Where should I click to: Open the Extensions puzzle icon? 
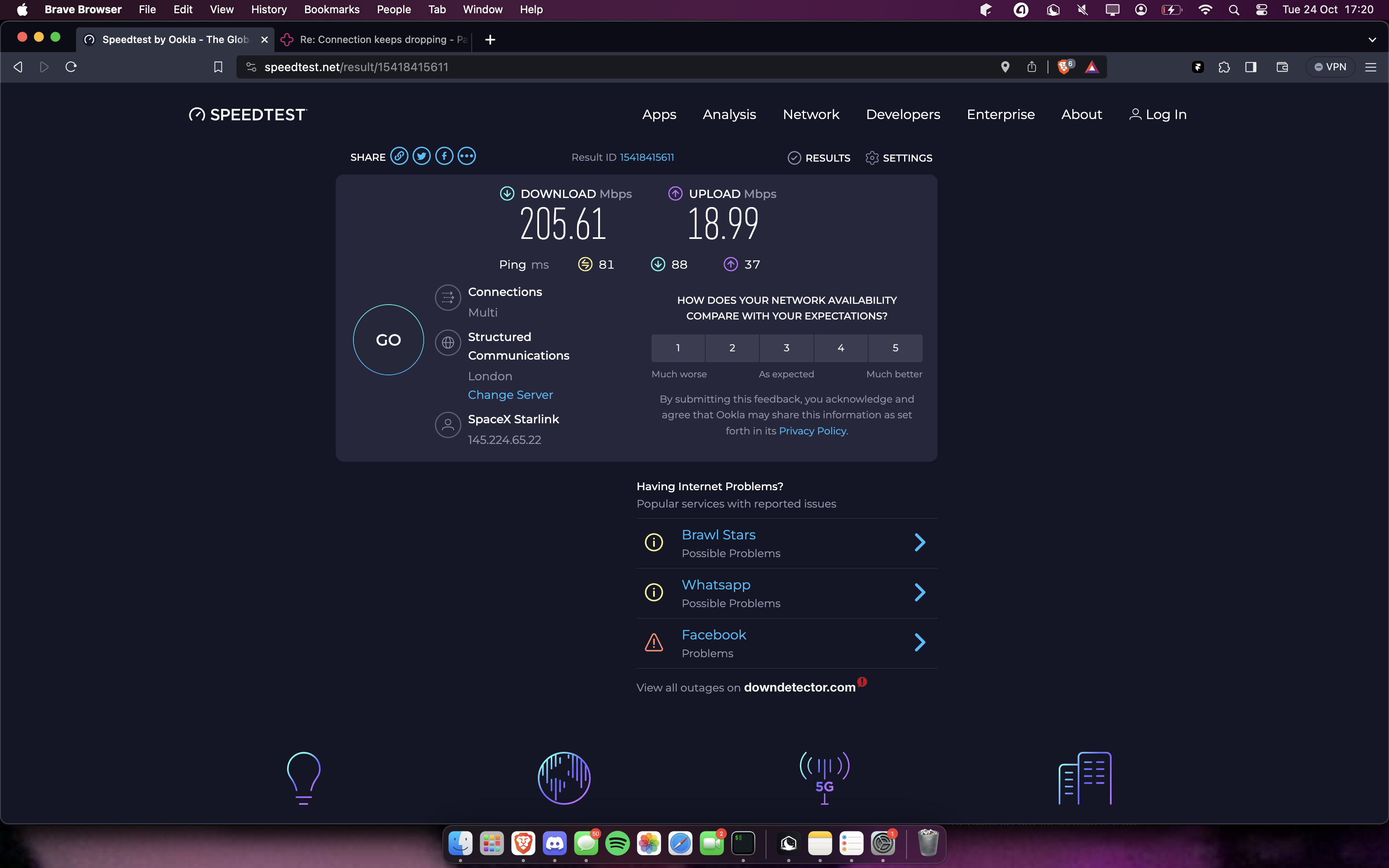pyautogui.click(x=1224, y=67)
